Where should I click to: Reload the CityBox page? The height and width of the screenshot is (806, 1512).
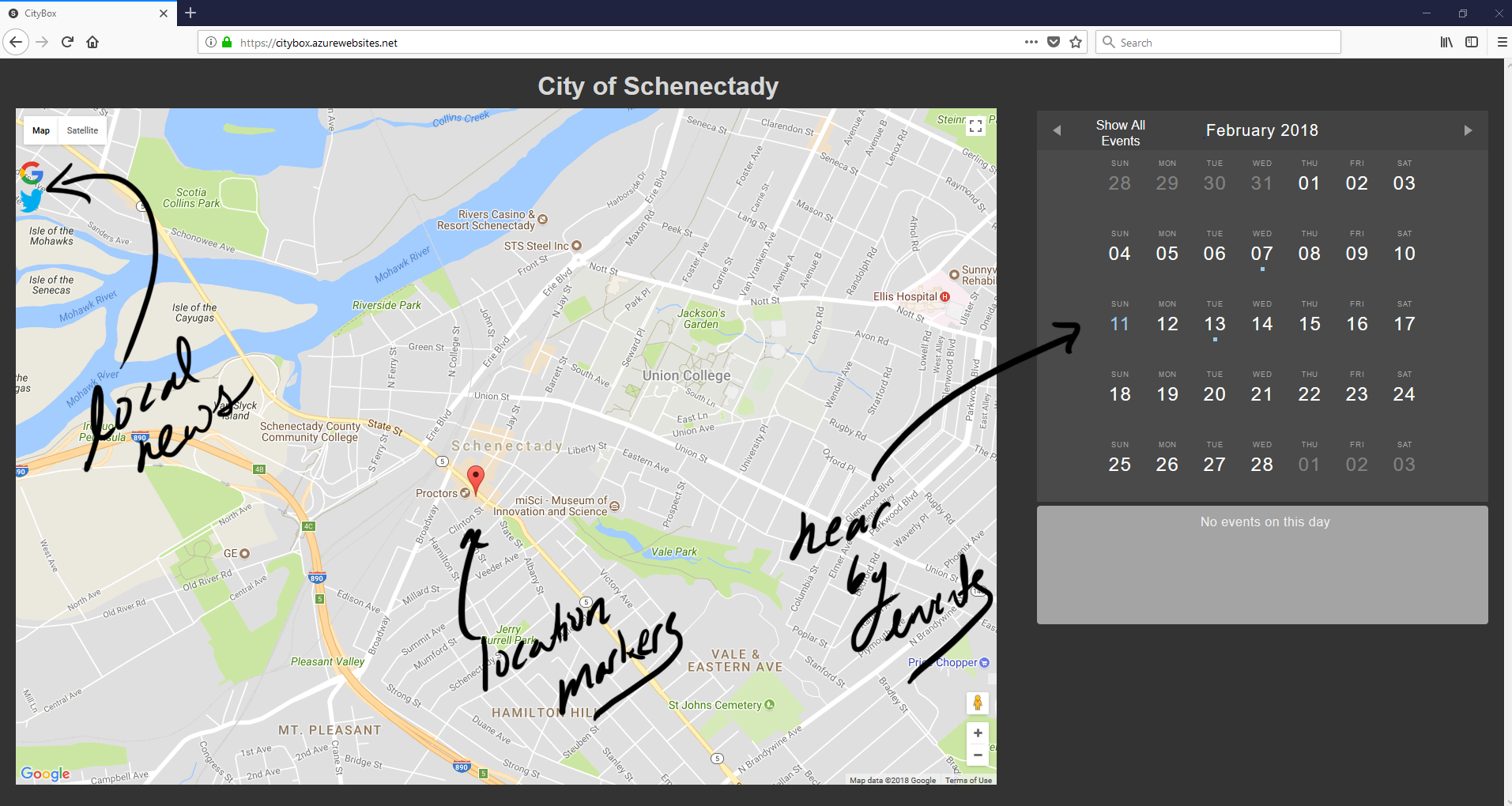(68, 42)
